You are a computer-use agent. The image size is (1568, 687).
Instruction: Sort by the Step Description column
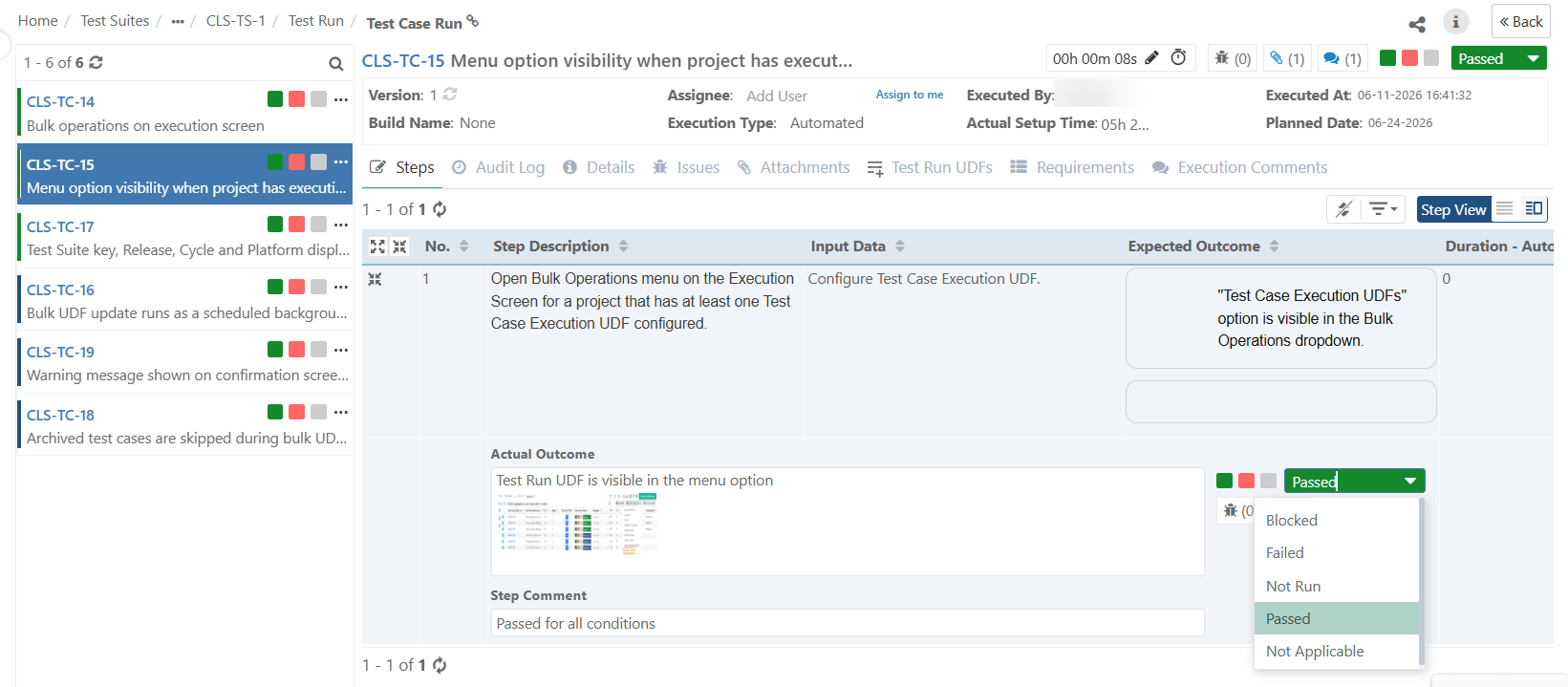pyautogui.click(x=624, y=247)
